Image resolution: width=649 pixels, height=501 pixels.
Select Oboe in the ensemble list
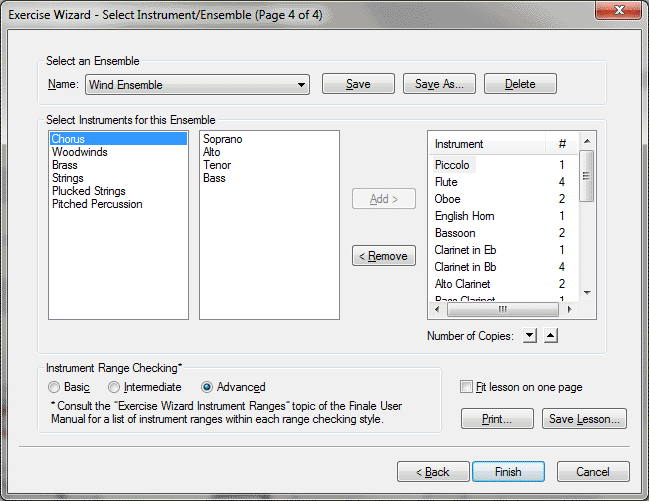pyautogui.click(x=504, y=199)
